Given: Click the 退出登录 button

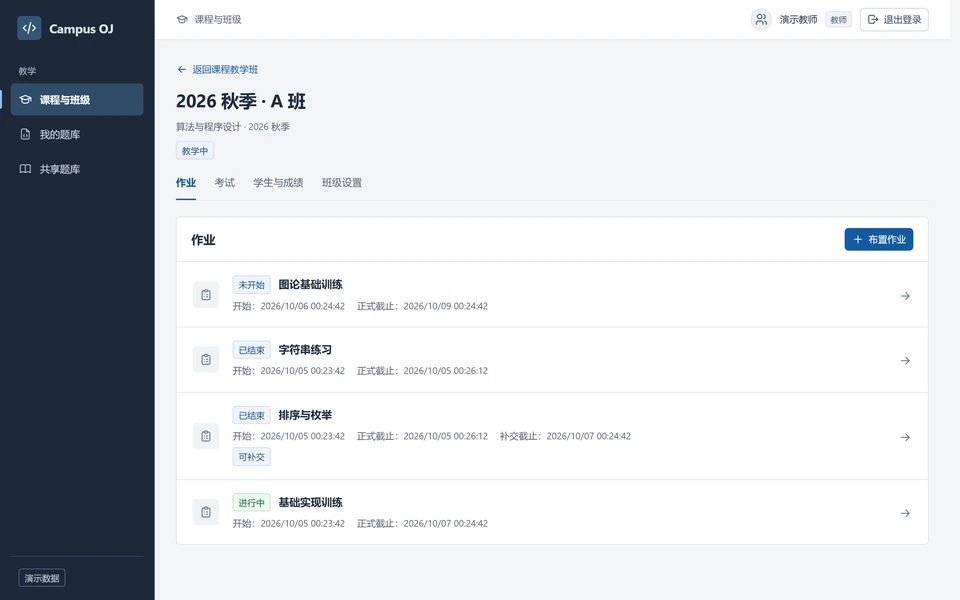Looking at the screenshot, I should [894, 20].
